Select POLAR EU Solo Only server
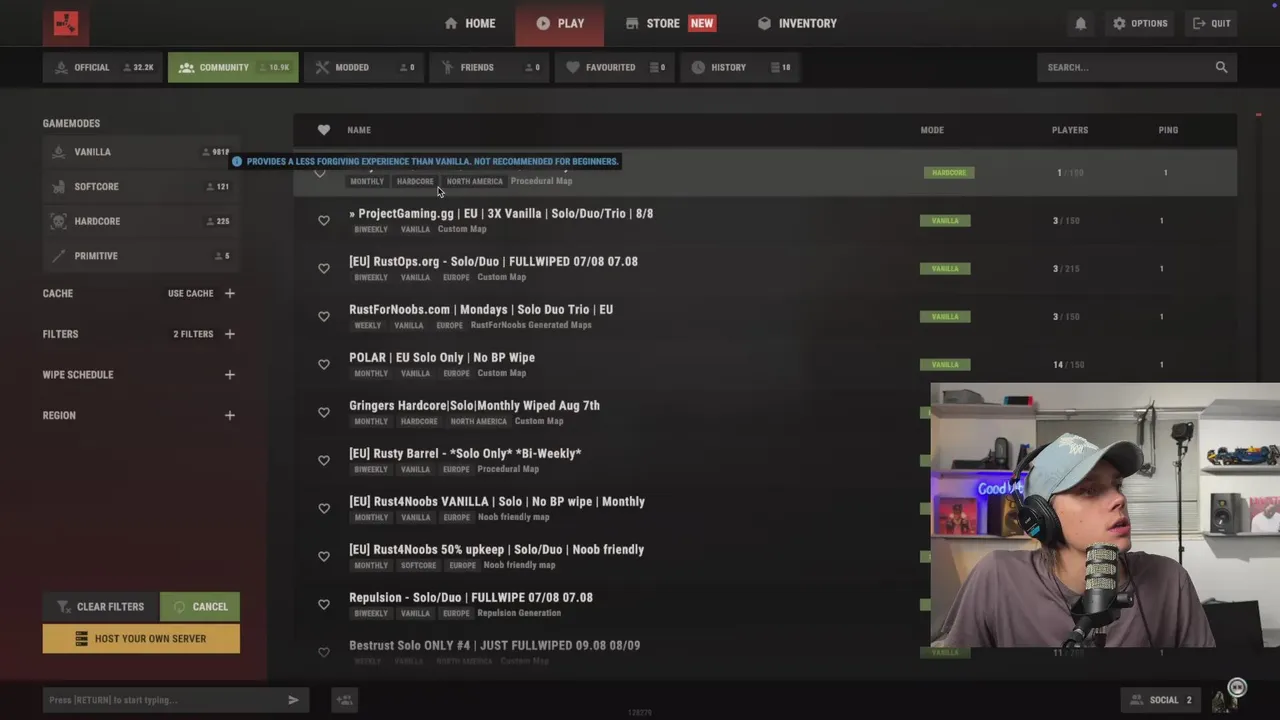The image size is (1280, 720). click(x=765, y=365)
